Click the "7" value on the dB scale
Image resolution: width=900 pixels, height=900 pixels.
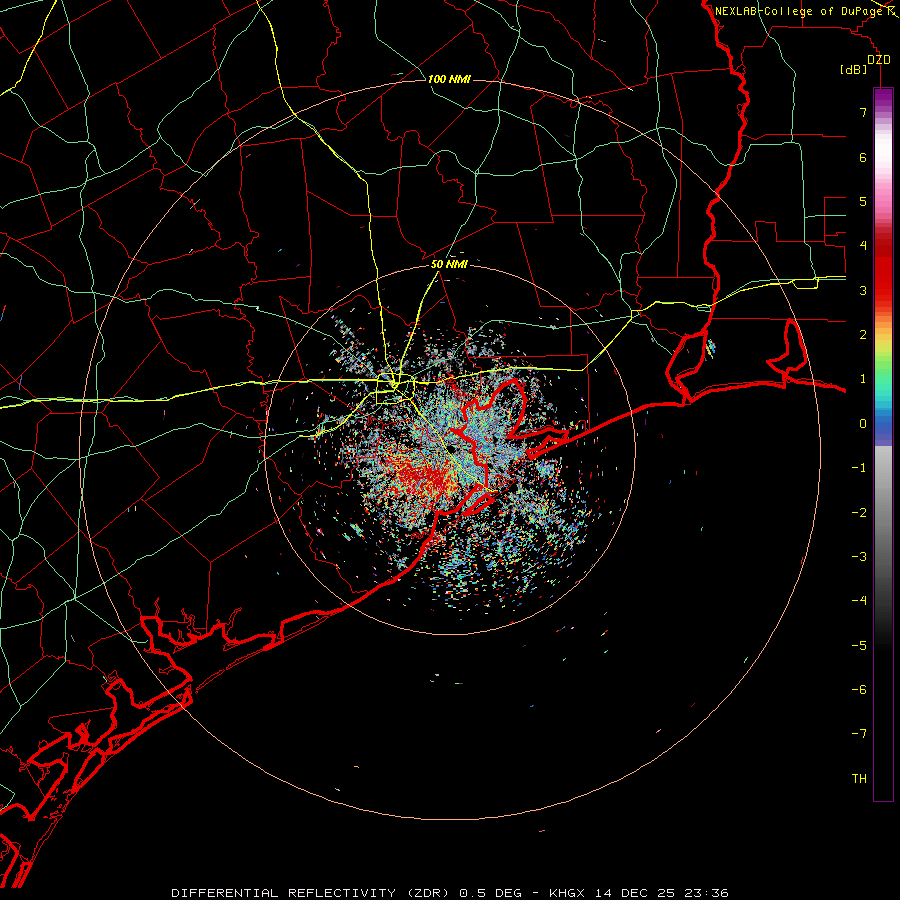[863, 112]
